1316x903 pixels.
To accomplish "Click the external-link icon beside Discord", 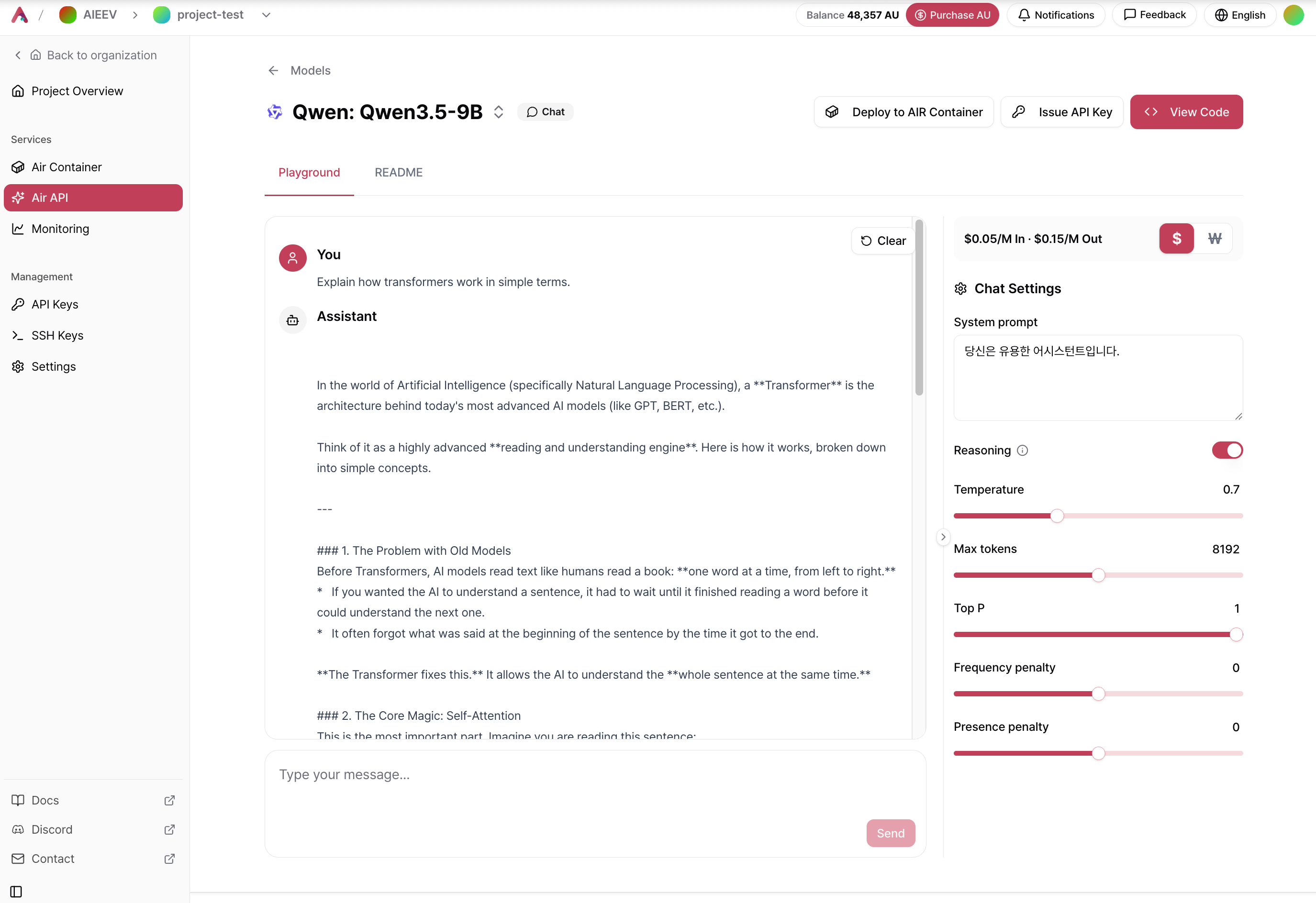I will (x=169, y=829).
